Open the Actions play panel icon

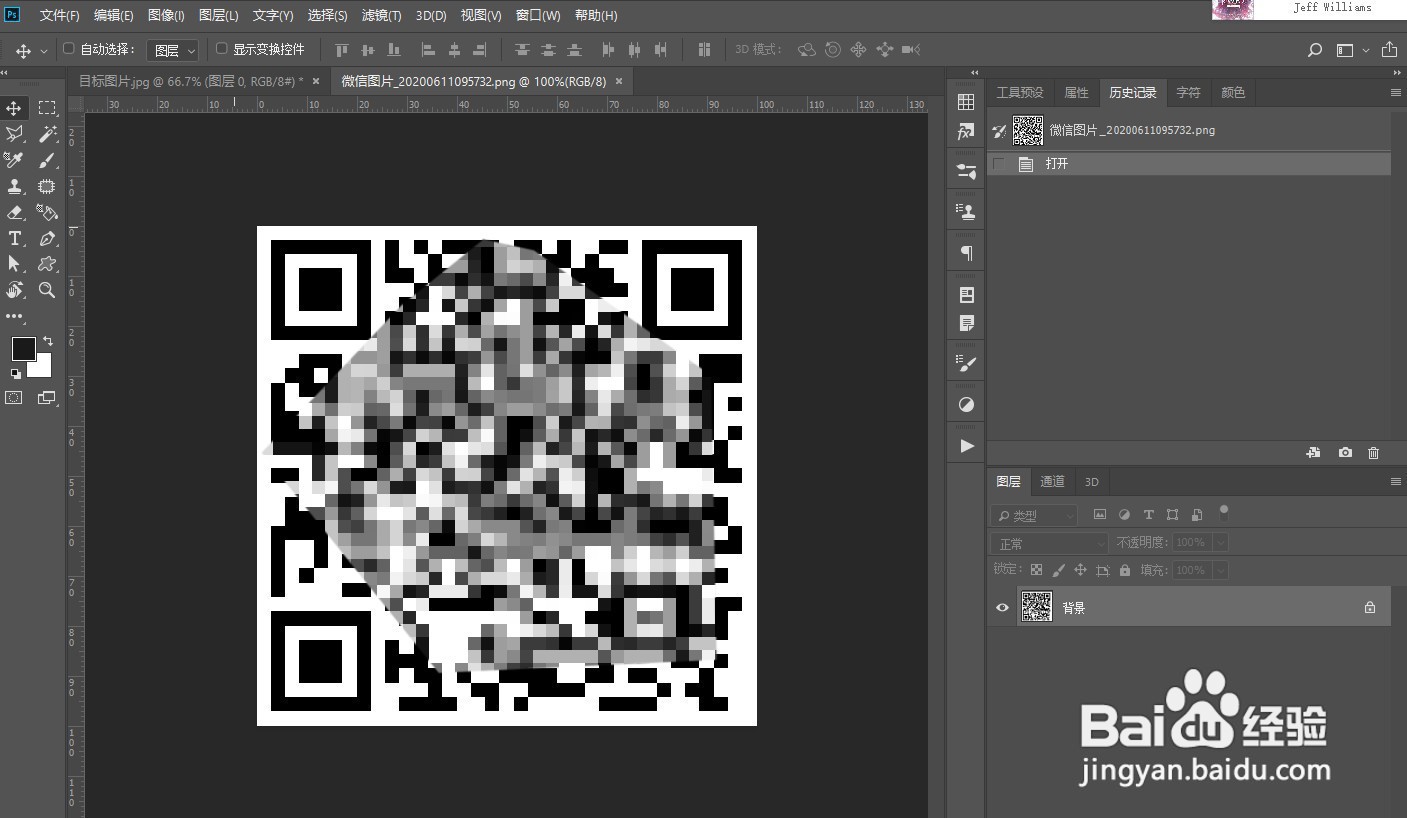pyautogui.click(x=966, y=446)
